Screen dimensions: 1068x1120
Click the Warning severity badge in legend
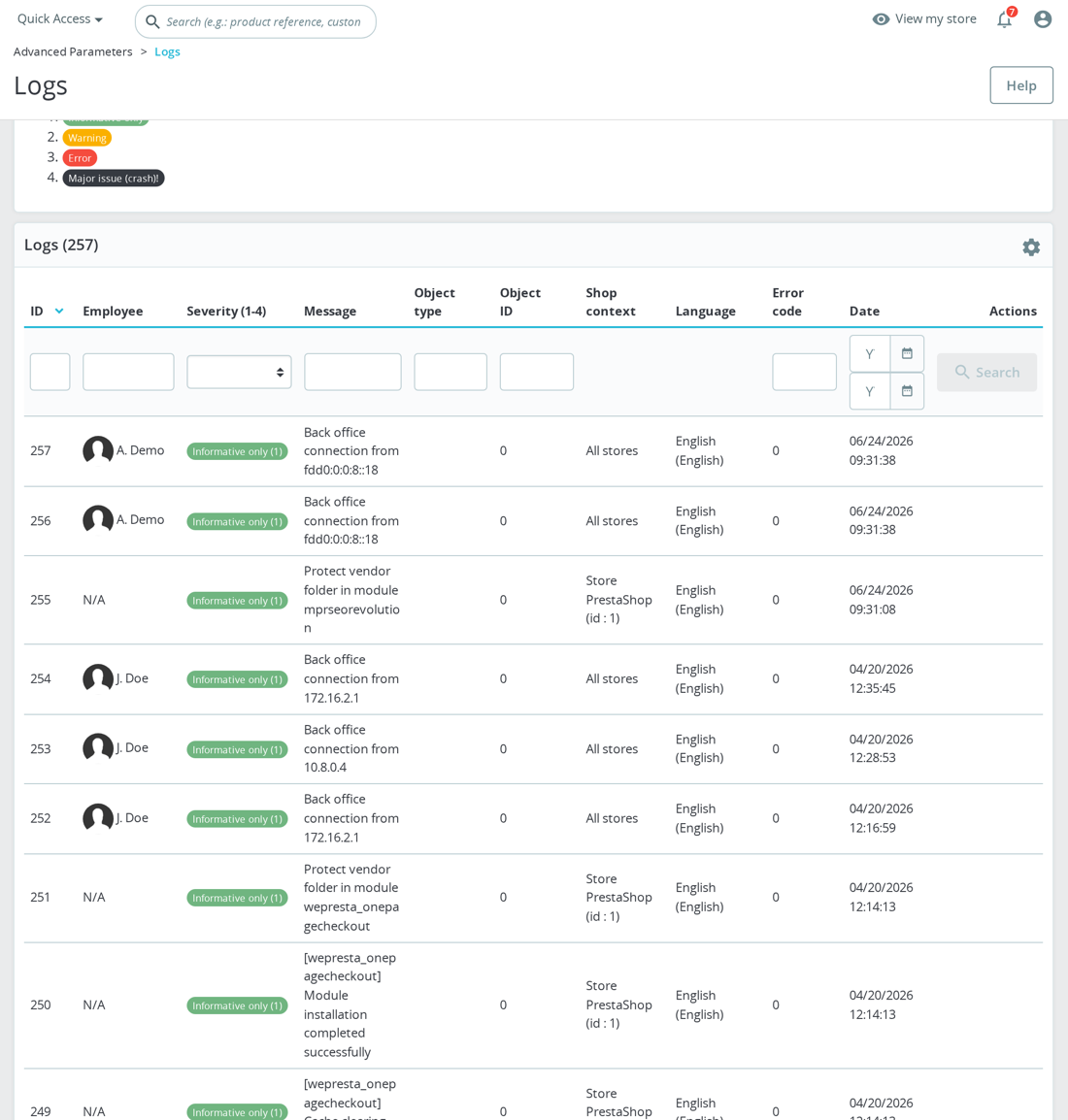[x=87, y=138]
